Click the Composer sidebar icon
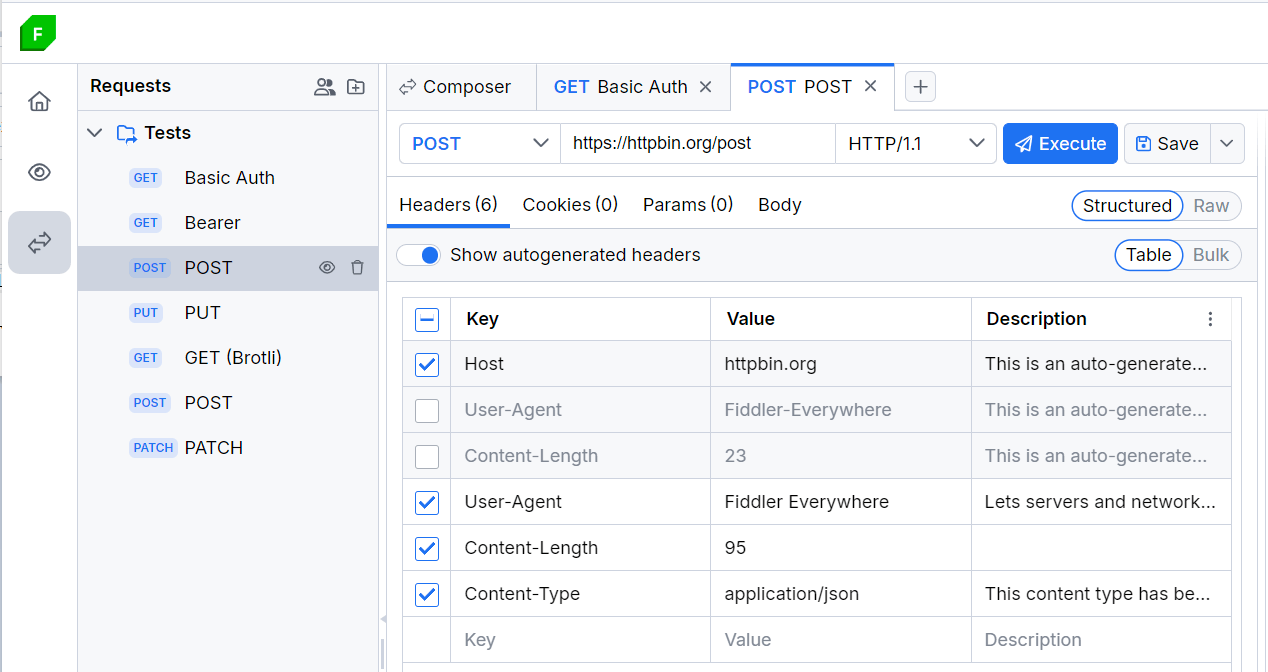 [x=39, y=242]
